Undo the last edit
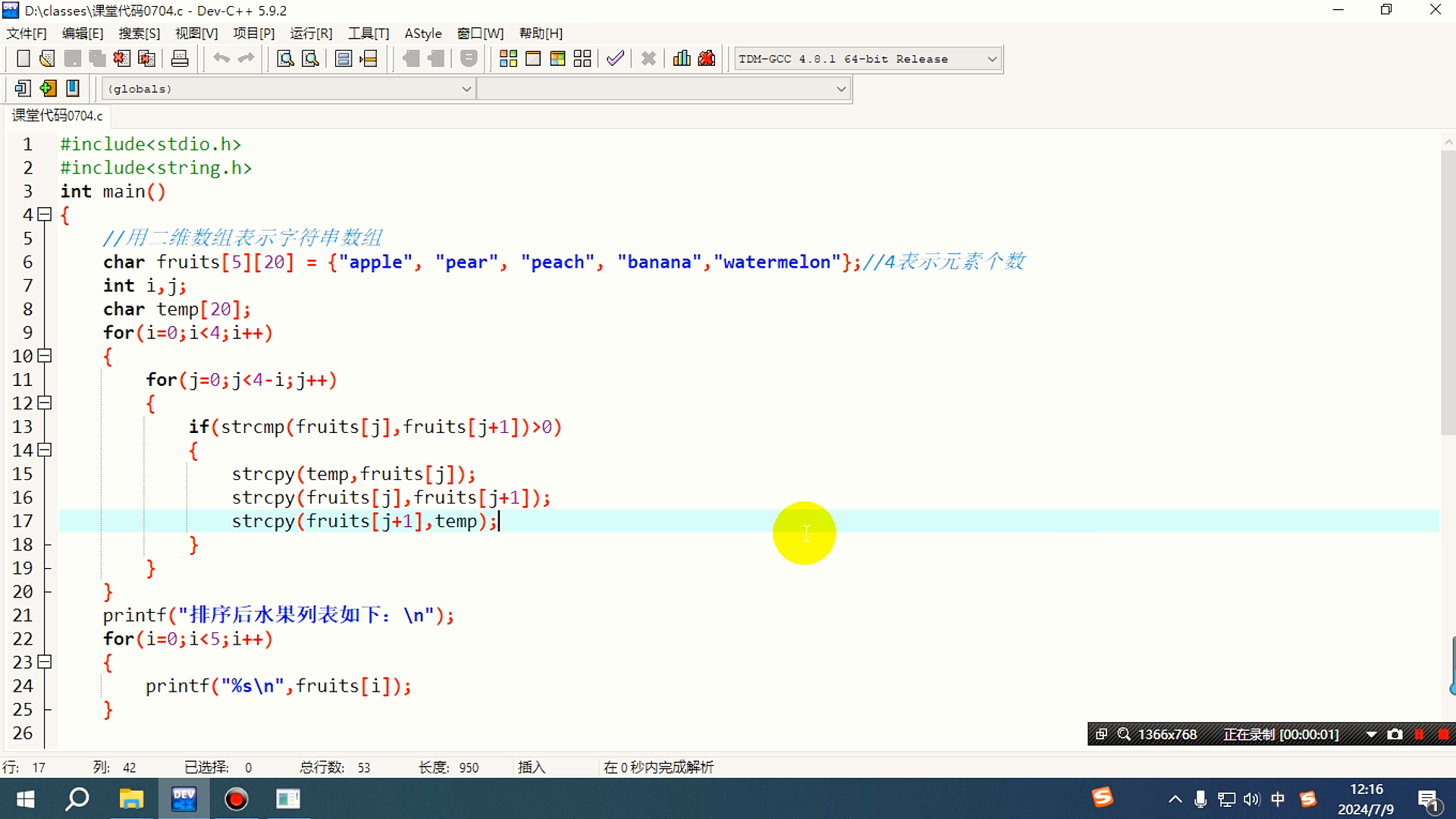 click(x=221, y=58)
